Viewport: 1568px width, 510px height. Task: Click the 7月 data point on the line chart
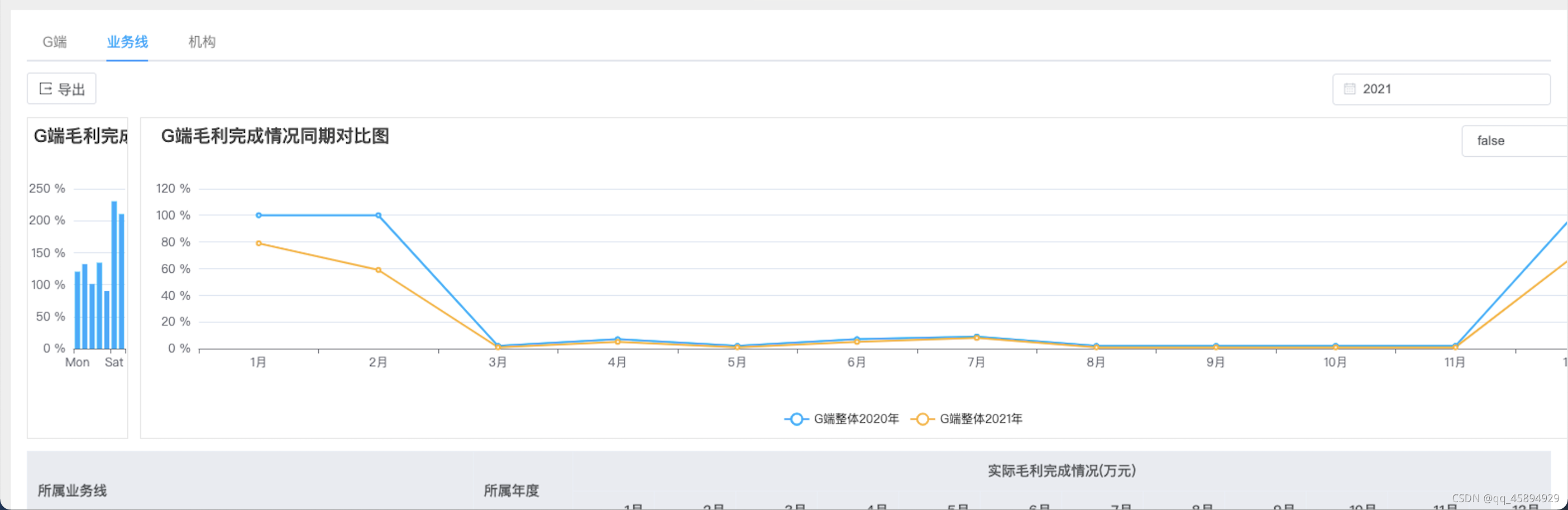[x=976, y=336]
